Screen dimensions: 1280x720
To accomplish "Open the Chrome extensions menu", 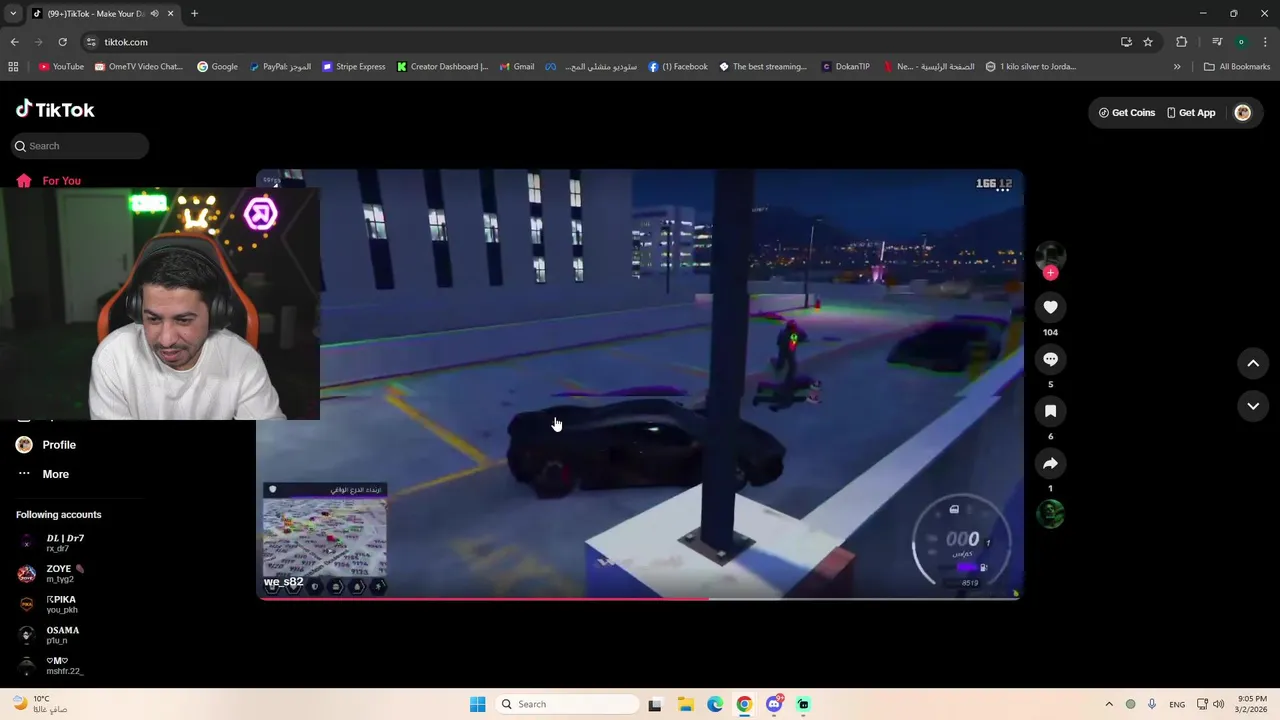I will (1182, 42).
